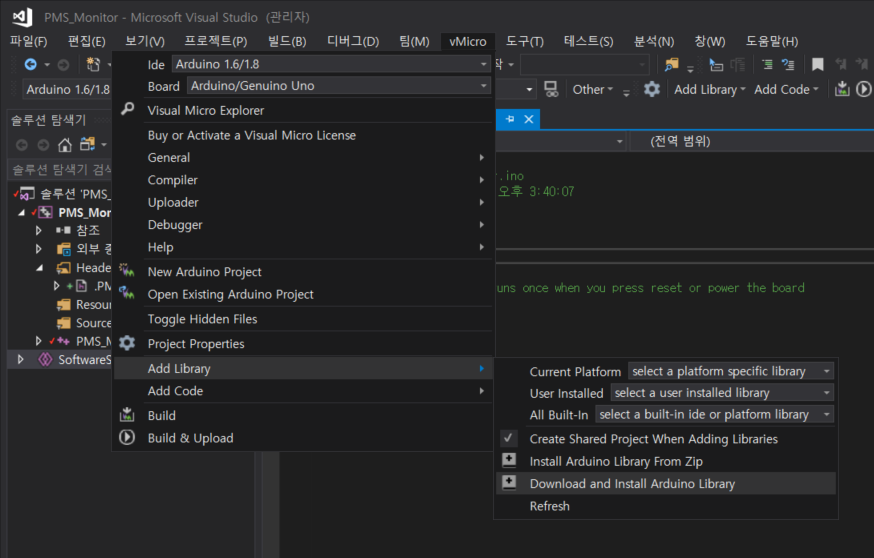Click the icon next to New Arduino Project
Image resolution: width=874 pixels, height=558 pixels.
127,270
